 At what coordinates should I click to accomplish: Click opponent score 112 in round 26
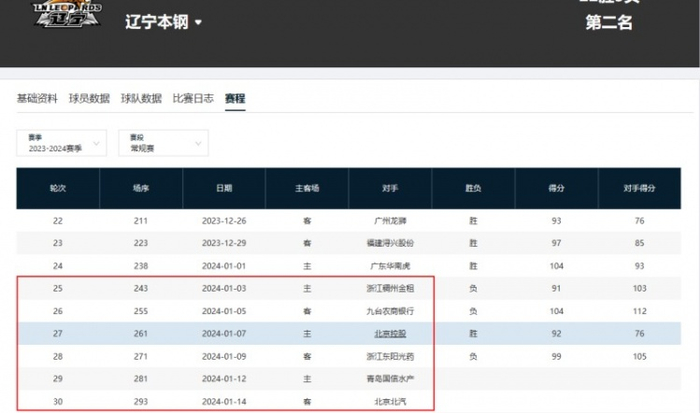(639, 311)
